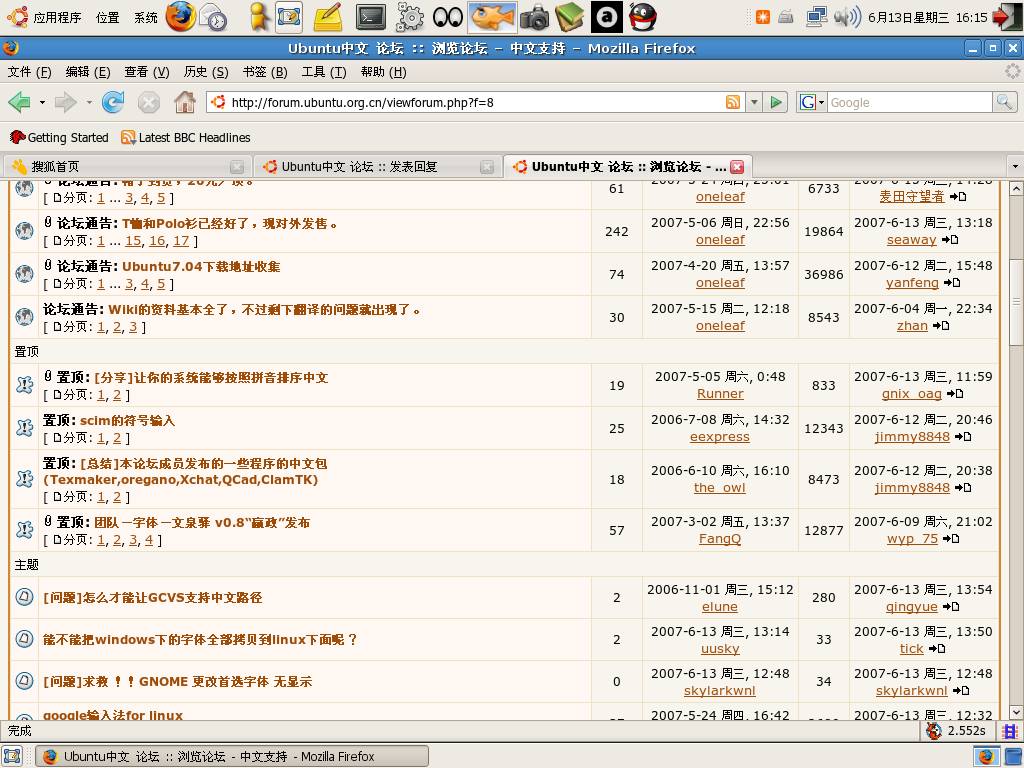
Task: Reload the current page
Action: coord(113,102)
